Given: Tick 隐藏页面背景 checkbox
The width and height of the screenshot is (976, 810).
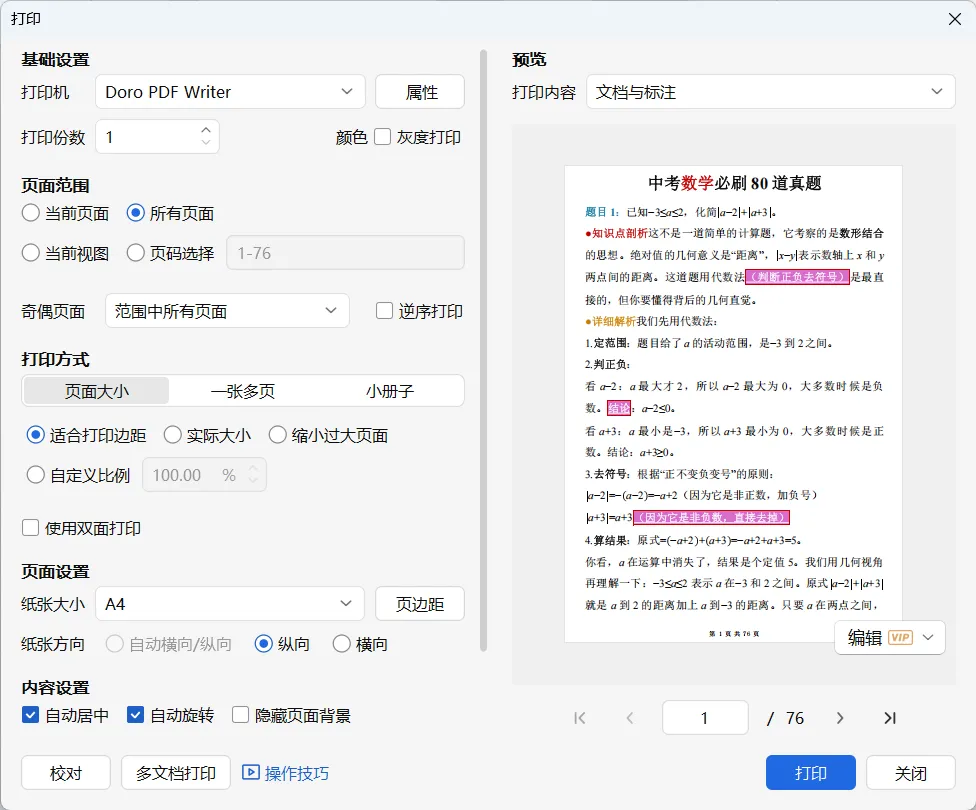Looking at the screenshot, I should click(x=240, y=715).
